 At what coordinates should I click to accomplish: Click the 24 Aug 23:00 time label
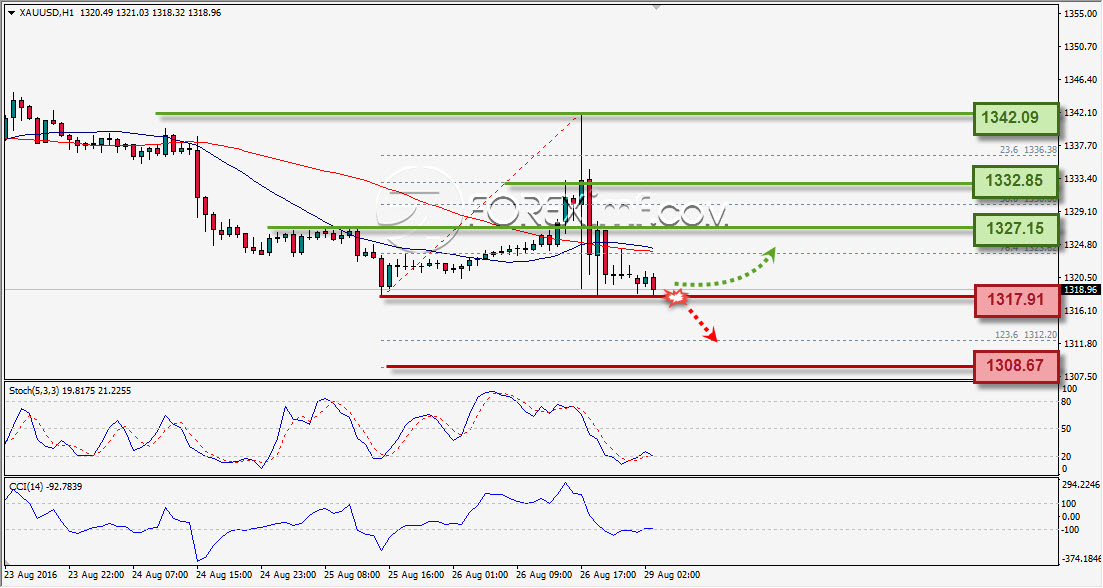click(x=288, y=575)
